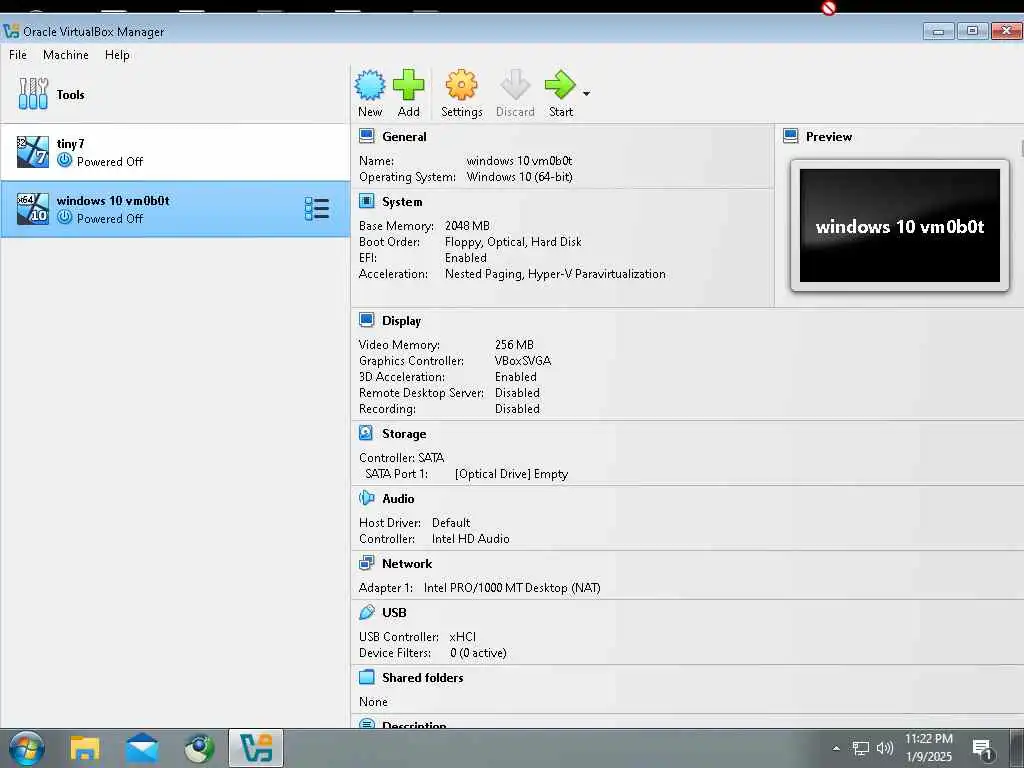Viewport: 1024px width, 768px height.
Task: Click the tiny7 Windows 7 OS icon
Action: (33, 152)
